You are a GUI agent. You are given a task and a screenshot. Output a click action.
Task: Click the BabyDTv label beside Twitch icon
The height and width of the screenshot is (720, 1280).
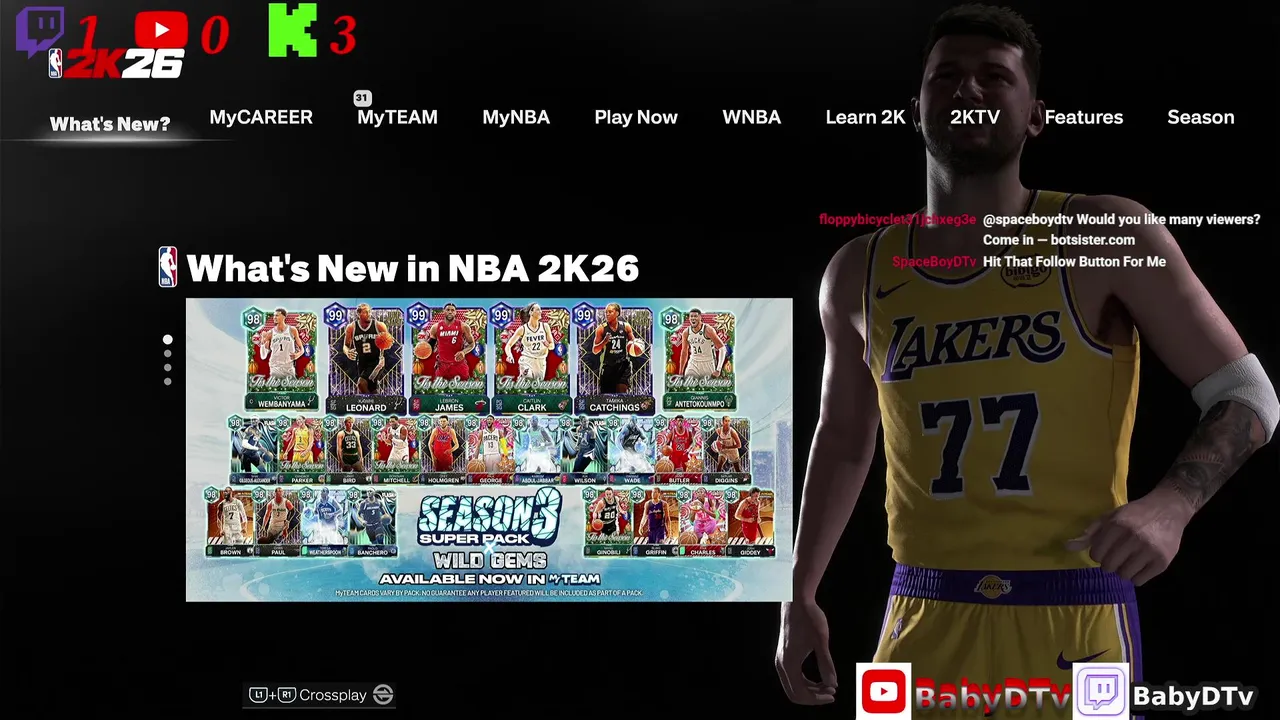(1193, 696)
